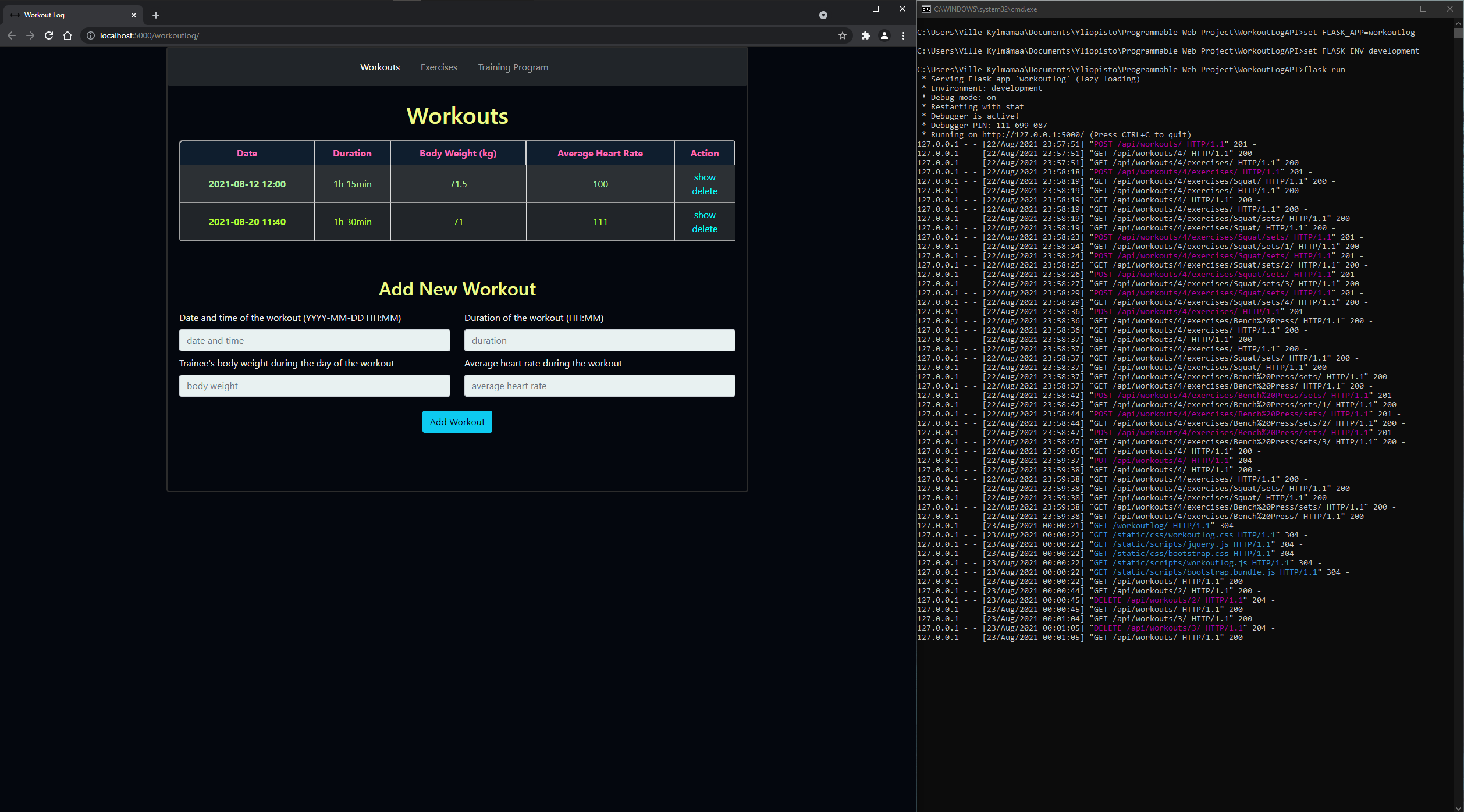Click the browser home icon
1464x812 pixels.
[x=67, y=35]
